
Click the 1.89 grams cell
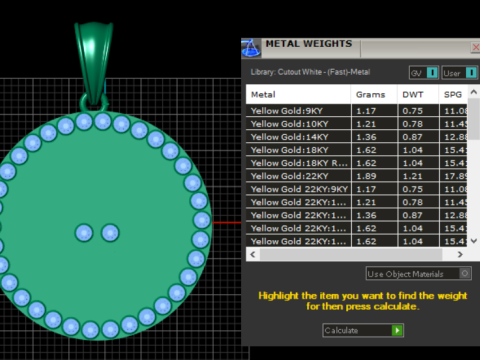(374, 176)
